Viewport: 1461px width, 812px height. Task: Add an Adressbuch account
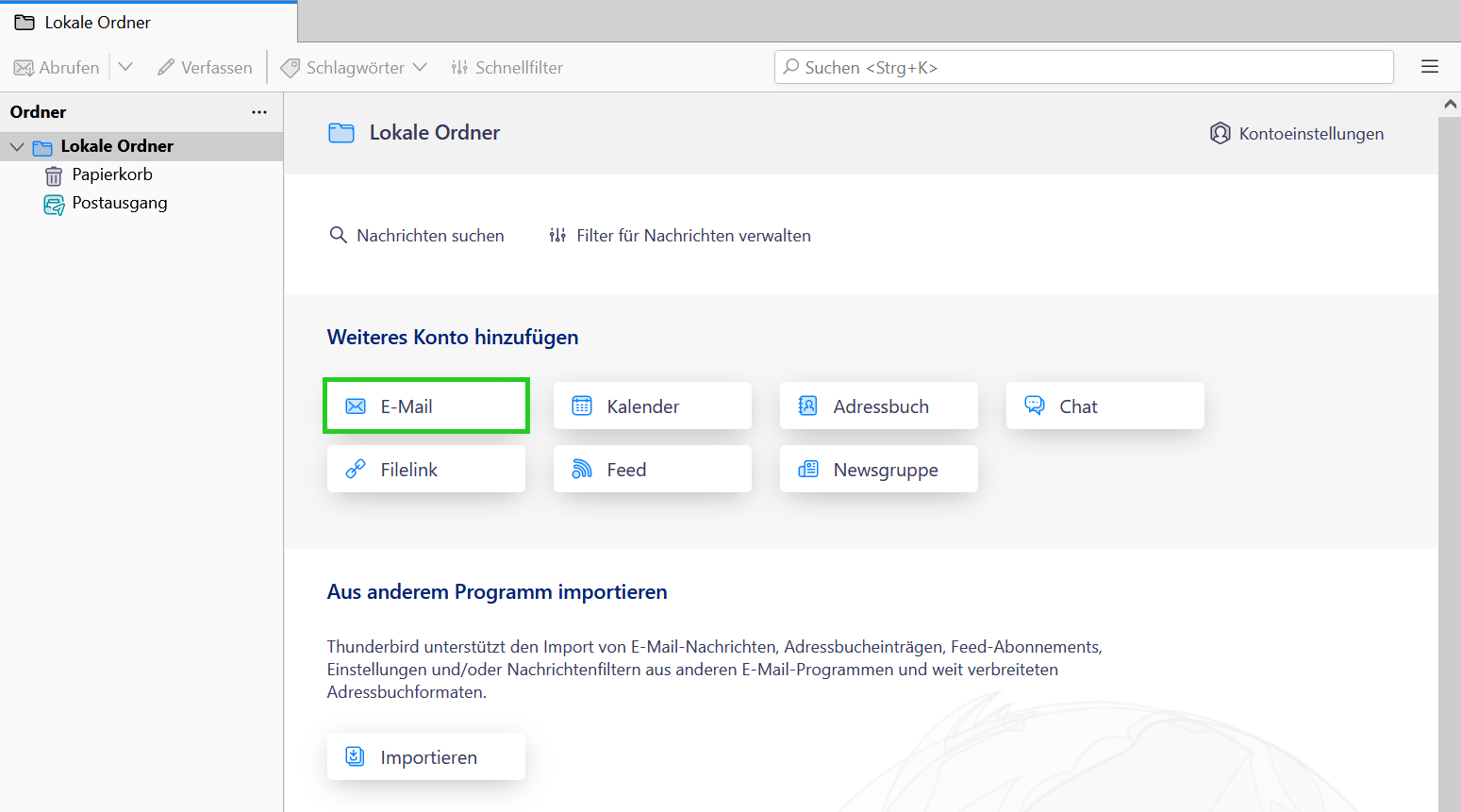tap(878, 406)
